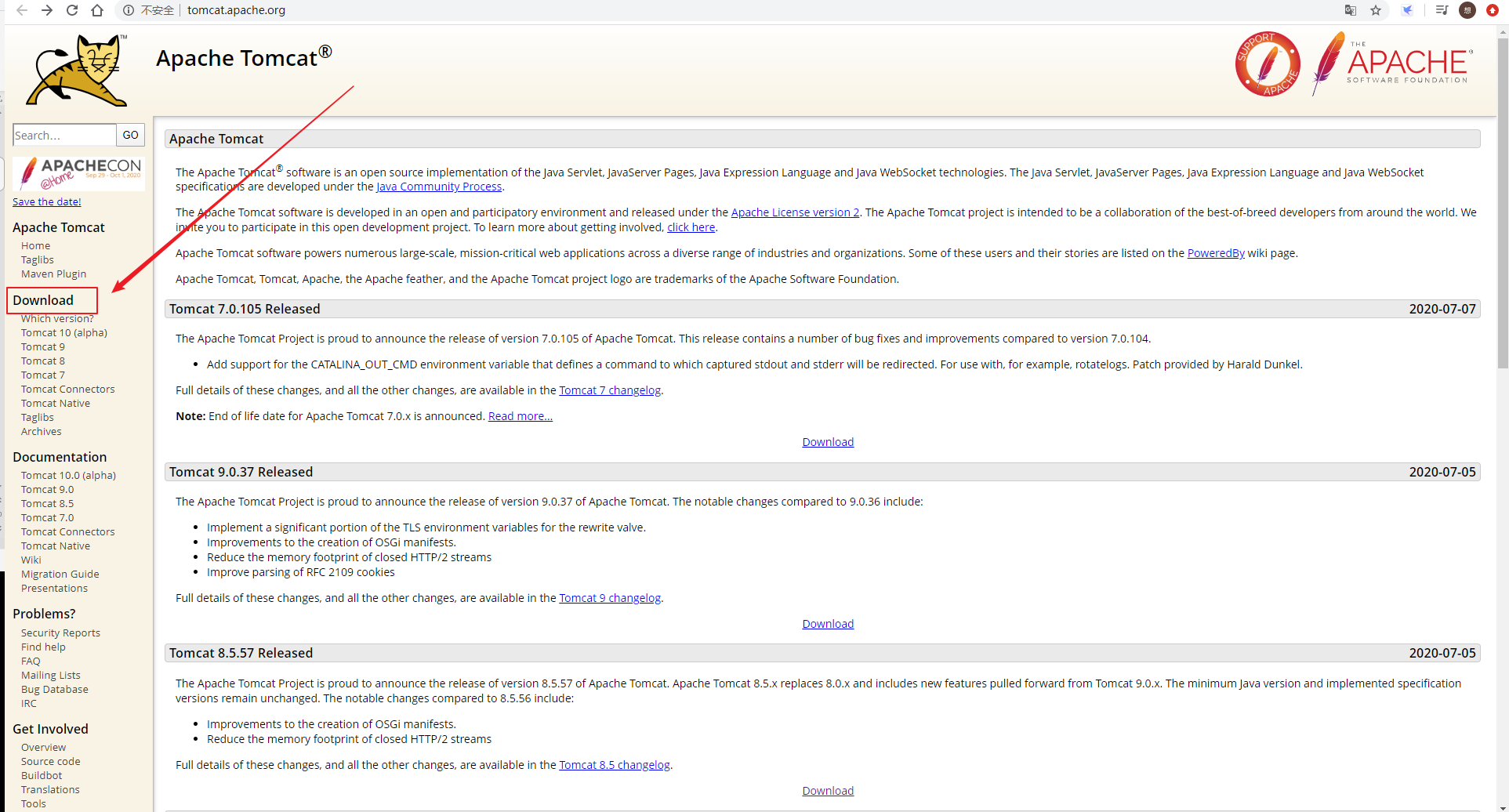The height and width of the screenshot is (812, 1509).
Task: Click into the Search field
Action: tap(64, 135)
